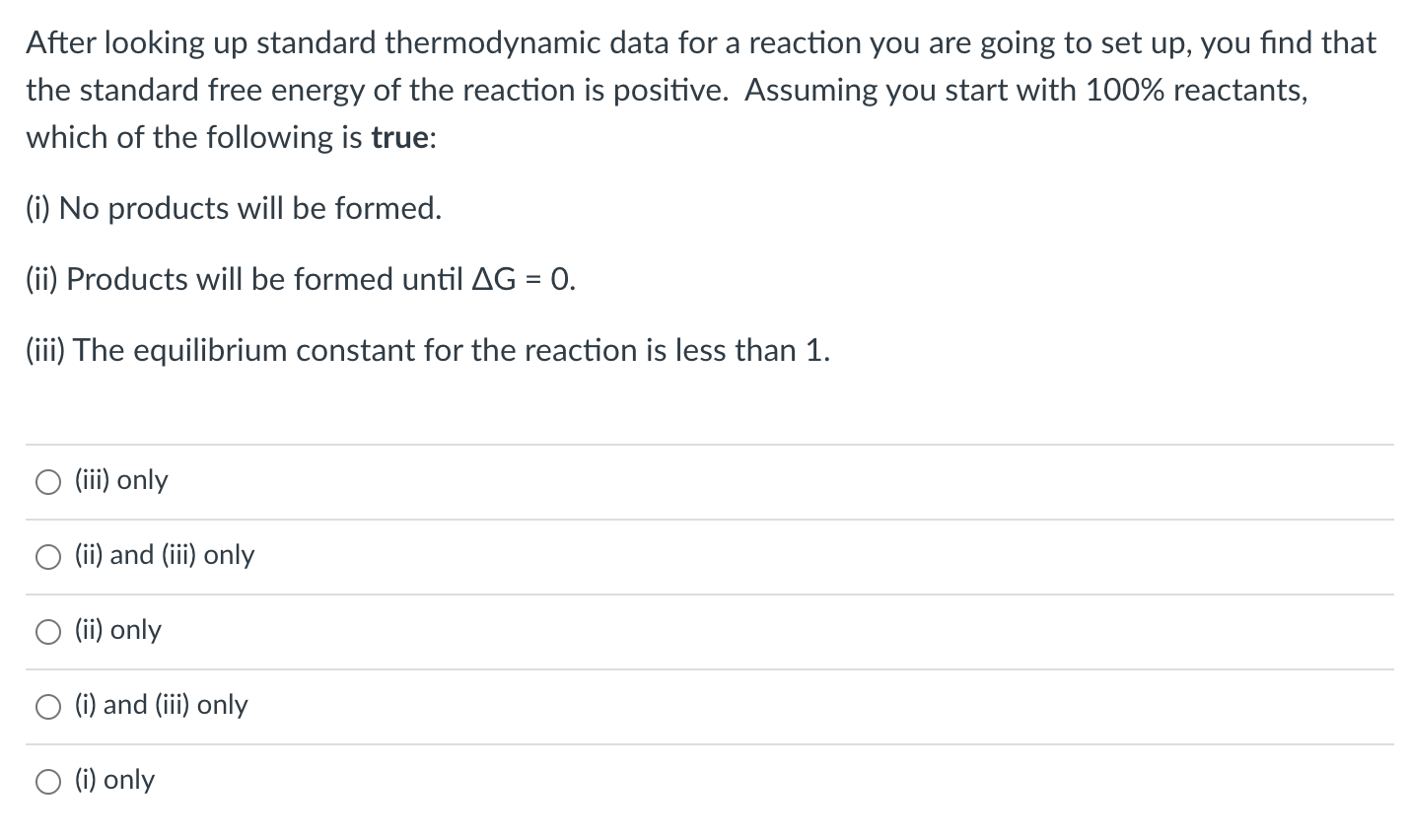This screenshot has height=840, width=1408.
Task: Check the "(i) only" radio button
Action: pos(48,782)
